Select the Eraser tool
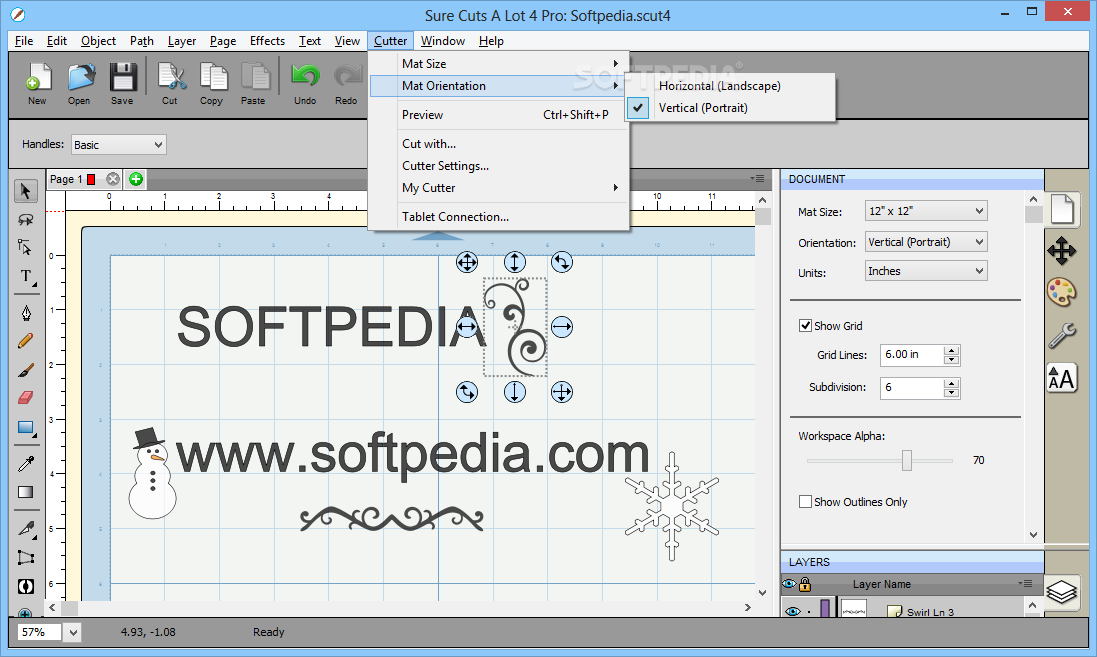The width and height of the screenshot is (1097, 657). [26, 397]
